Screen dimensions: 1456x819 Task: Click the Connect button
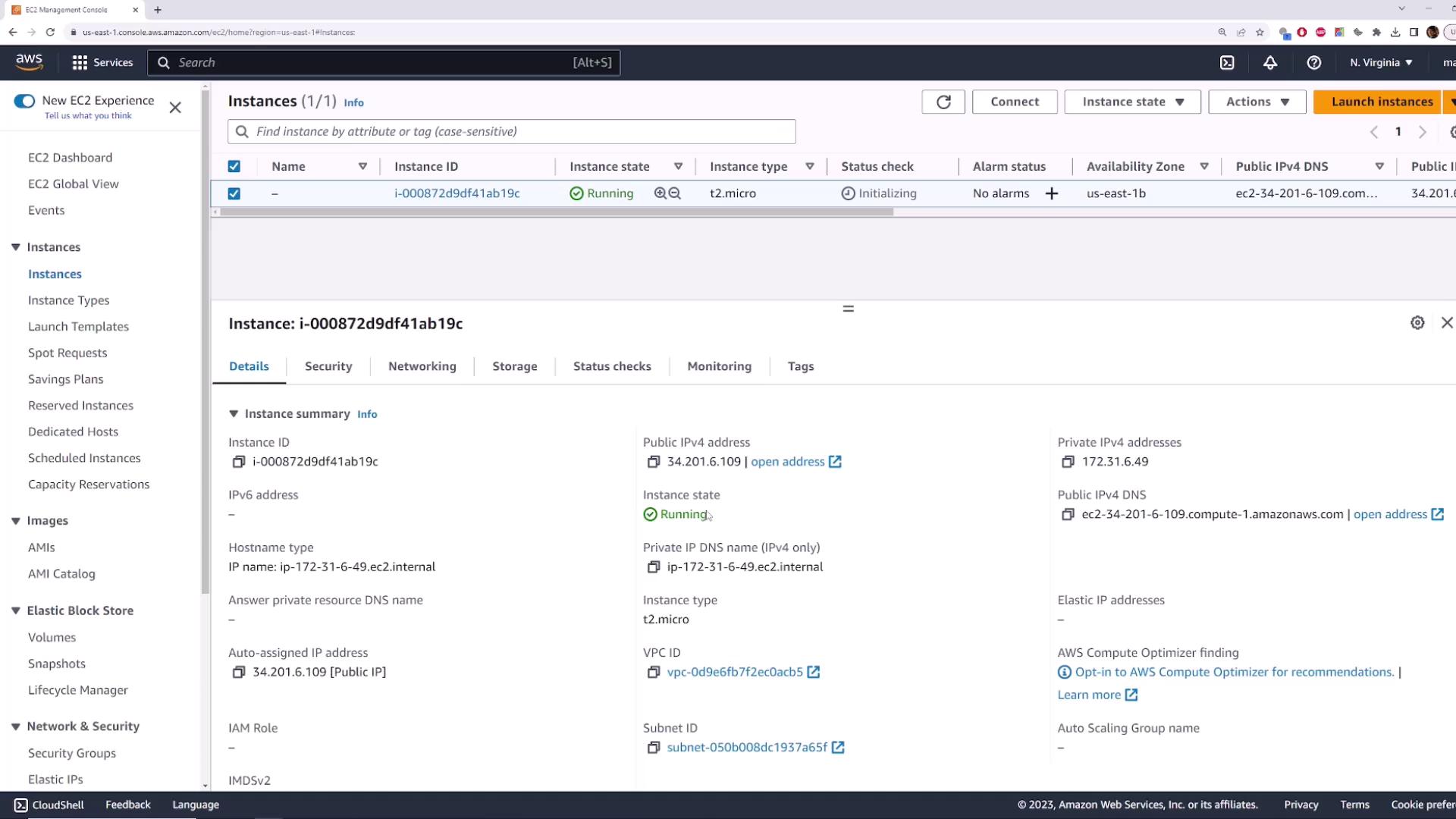[x=1014, y=102]
